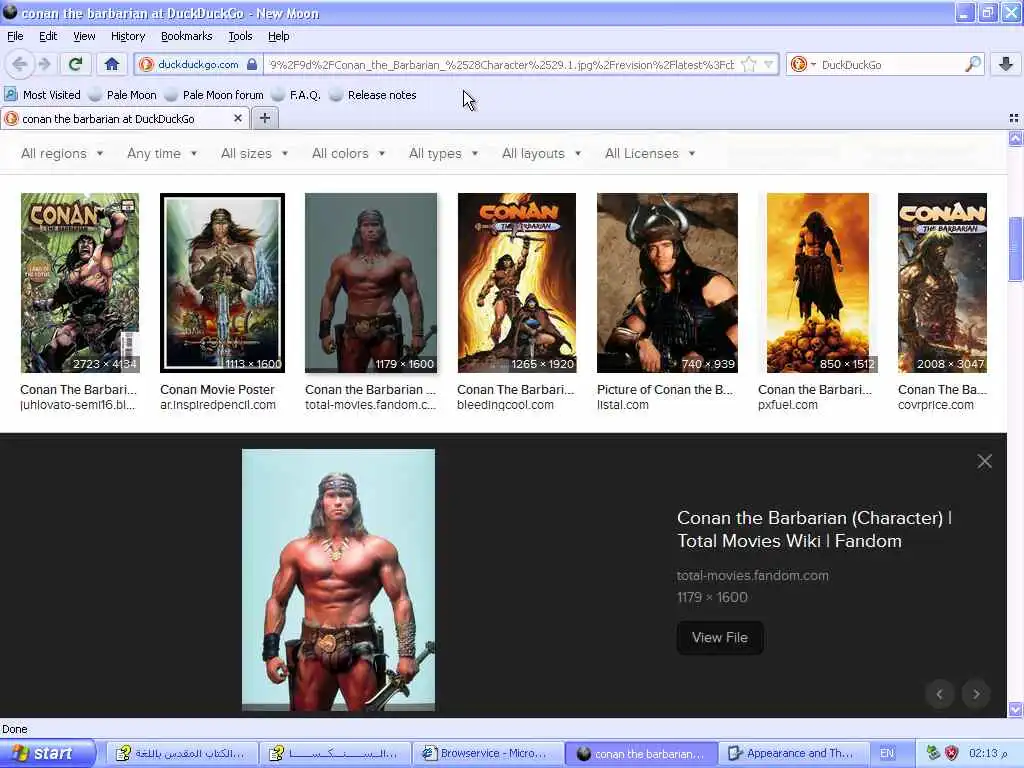1024x768 pixels.
Task: Open the Downloads arrow button
Action: click(x=1006, y=64)
